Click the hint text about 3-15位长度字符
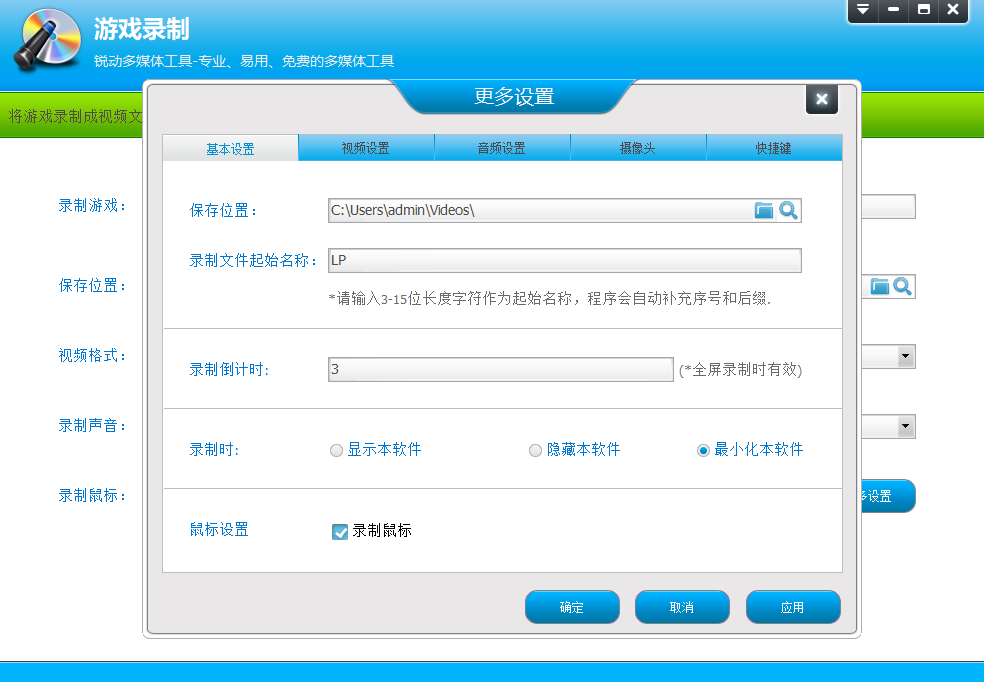The image size is (984, 682). tap(550, 299)
